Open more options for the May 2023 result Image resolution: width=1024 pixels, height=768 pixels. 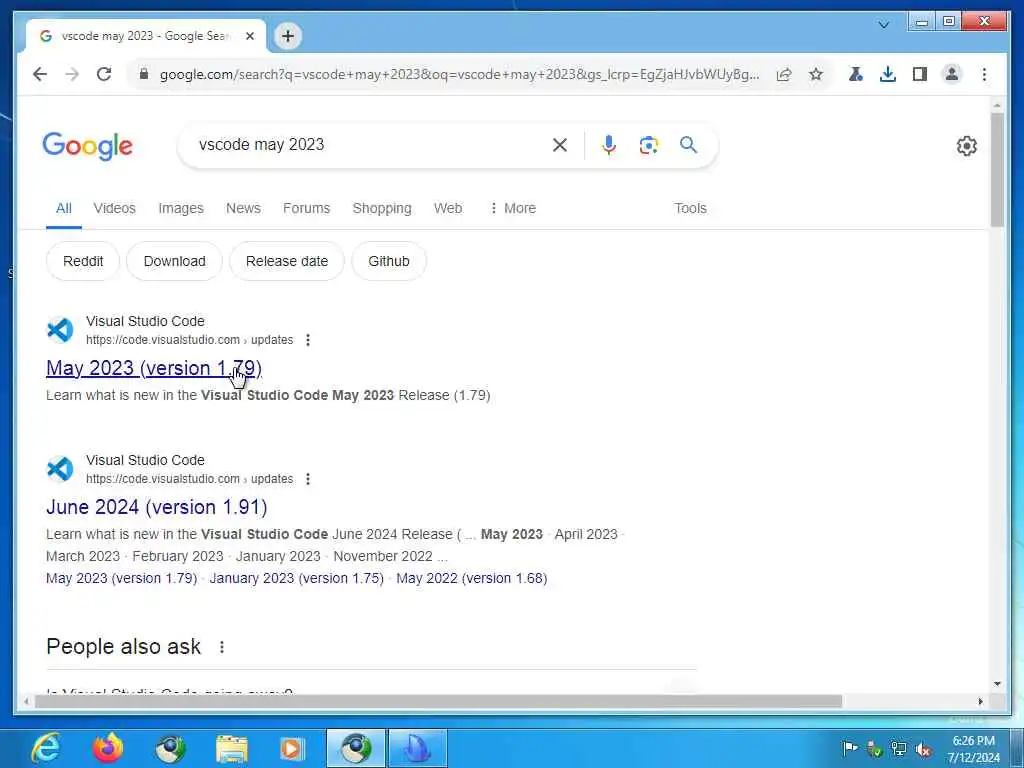pos(308,340)
